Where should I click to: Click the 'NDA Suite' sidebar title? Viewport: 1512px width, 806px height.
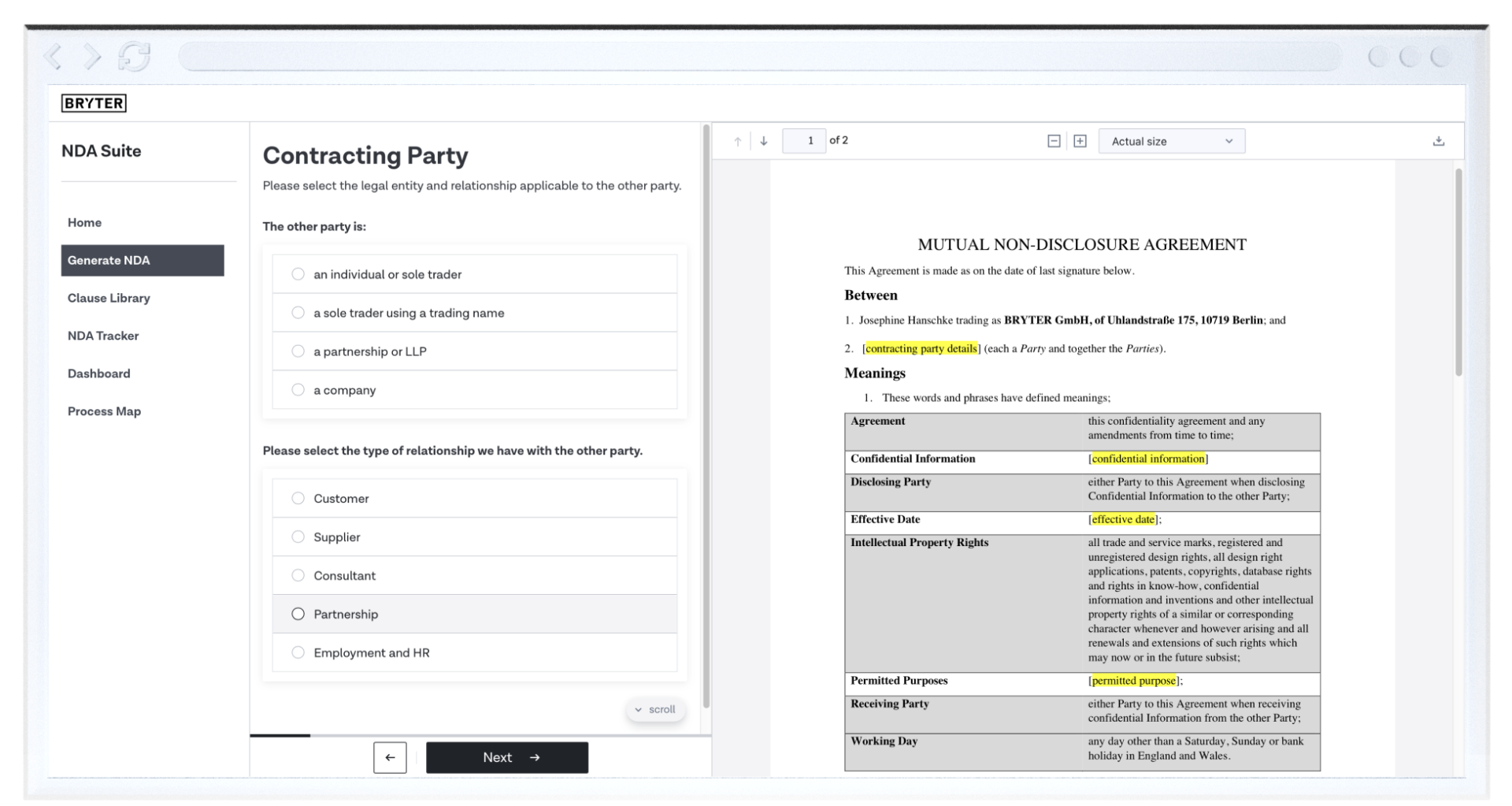tap(102, 151)
